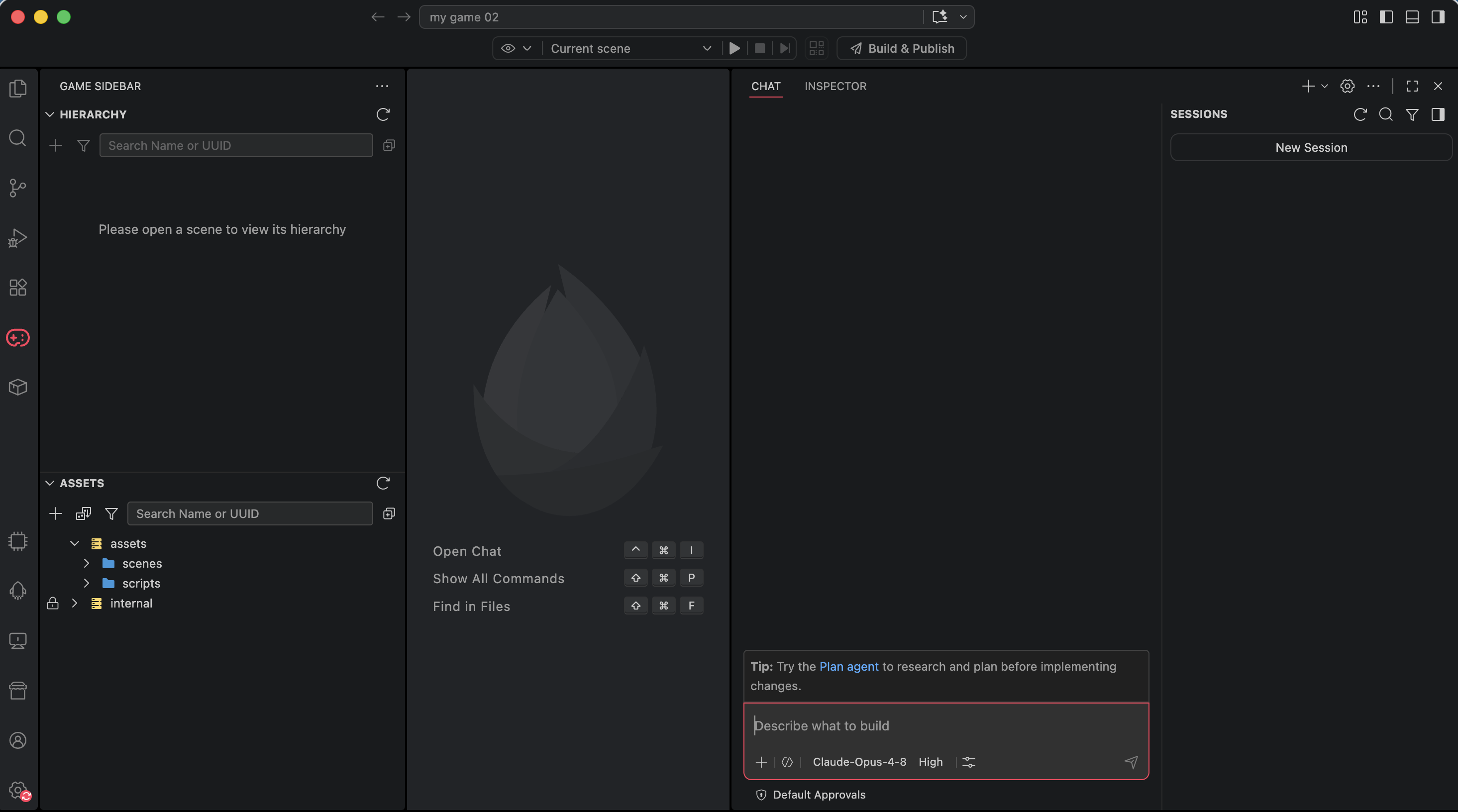1458x812 pixels.
Task: Open the Claude-Opus-4-8 model picker
Action: click(x=859, y=762)
